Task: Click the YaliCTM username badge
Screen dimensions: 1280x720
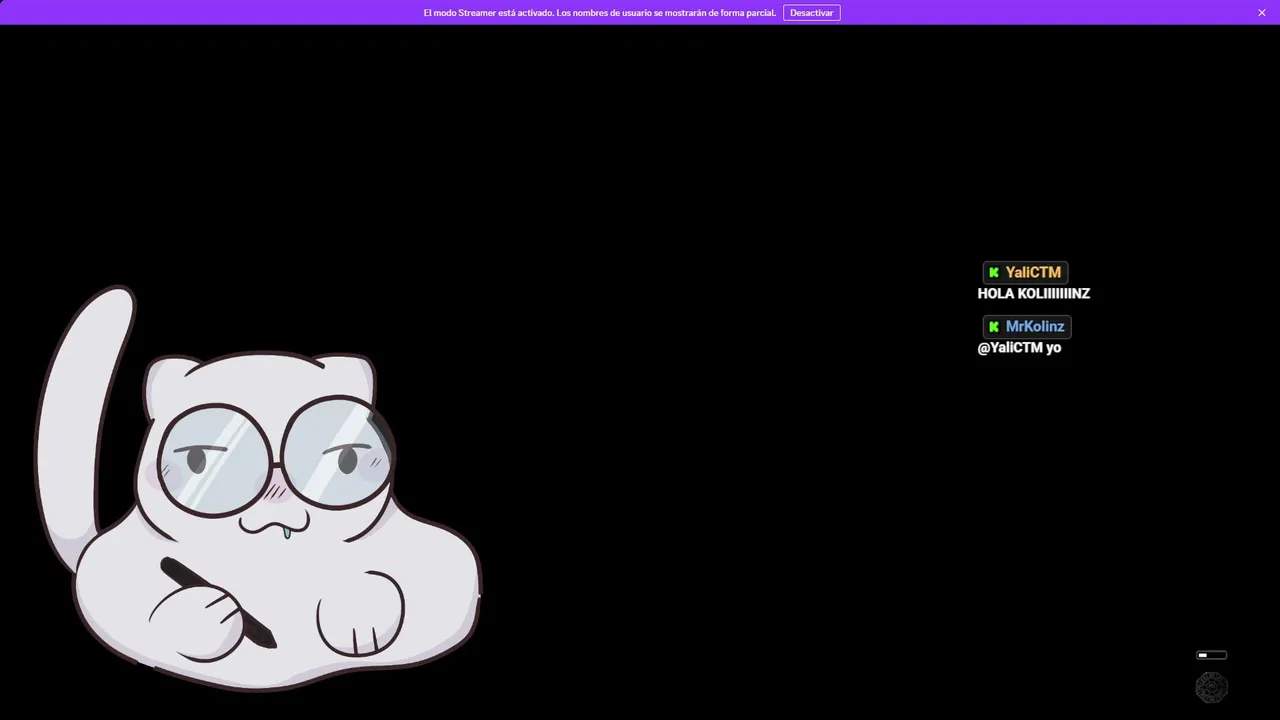Action: (x=1025, y=272)
